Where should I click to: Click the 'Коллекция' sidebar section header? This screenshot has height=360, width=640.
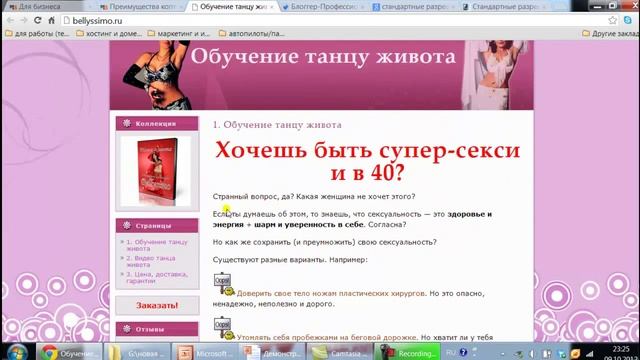[x=157, y=123]
